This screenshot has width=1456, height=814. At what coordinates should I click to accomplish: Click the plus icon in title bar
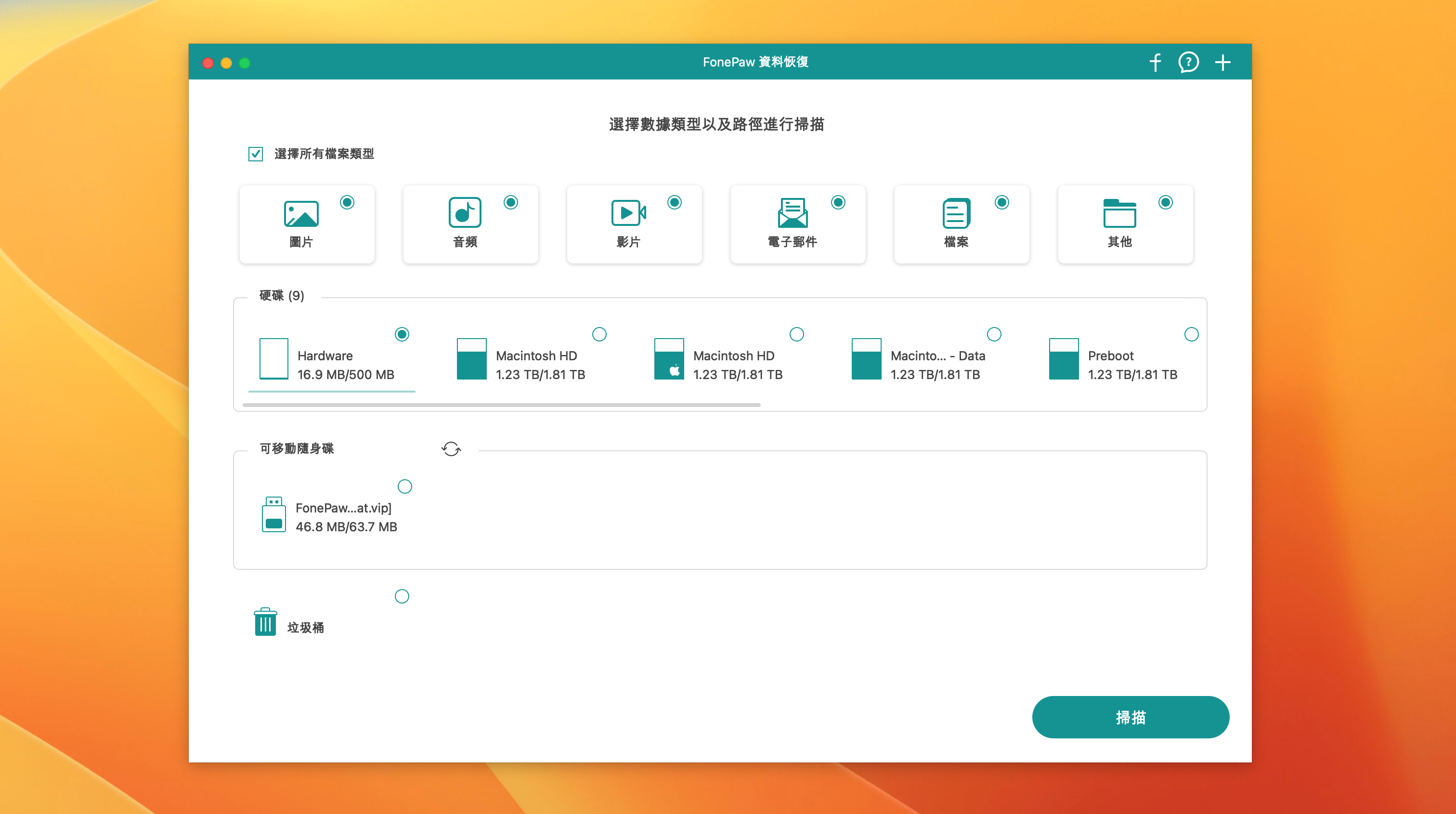pos(1222,62)
